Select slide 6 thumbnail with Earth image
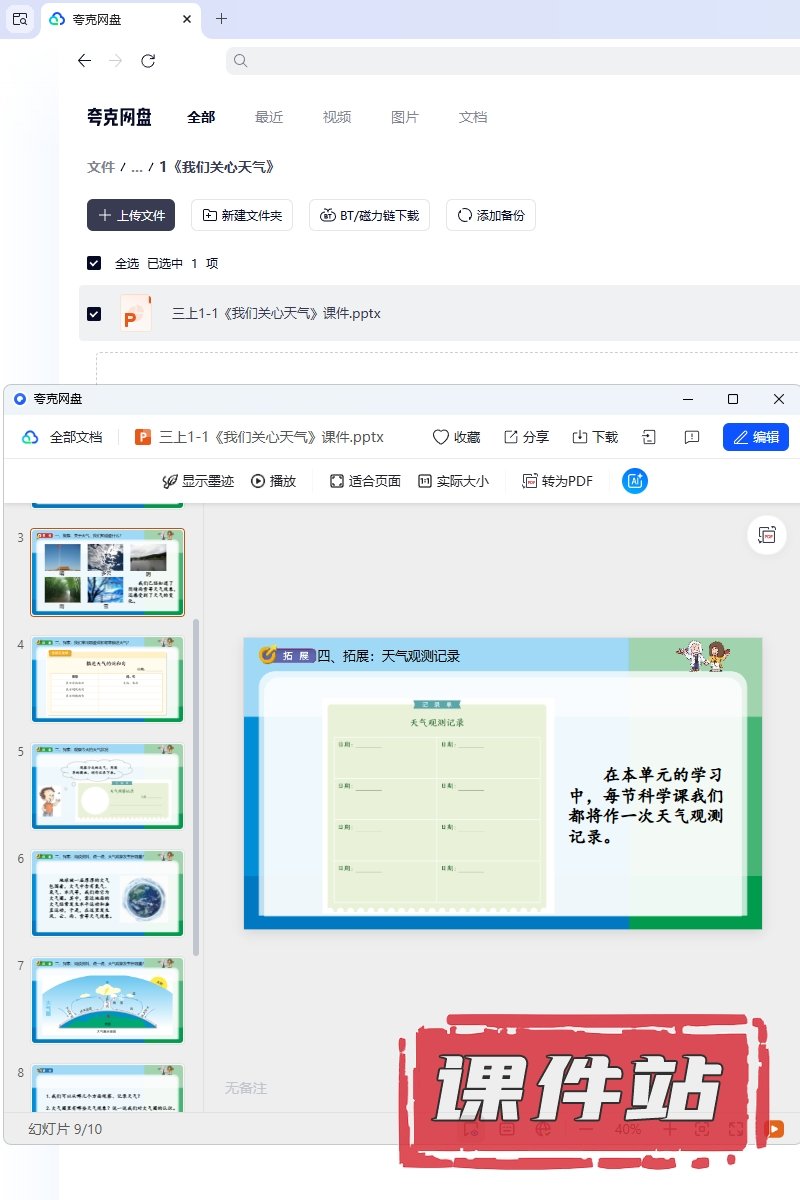This screenshot has height=1200, width=800. point(107,893)
